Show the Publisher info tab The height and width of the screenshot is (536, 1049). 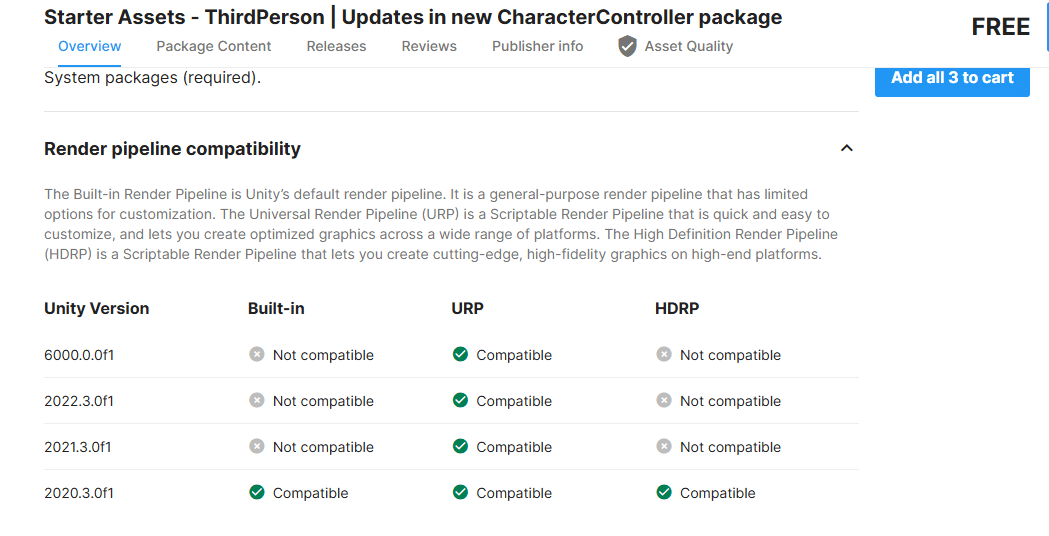click(537, 46)
